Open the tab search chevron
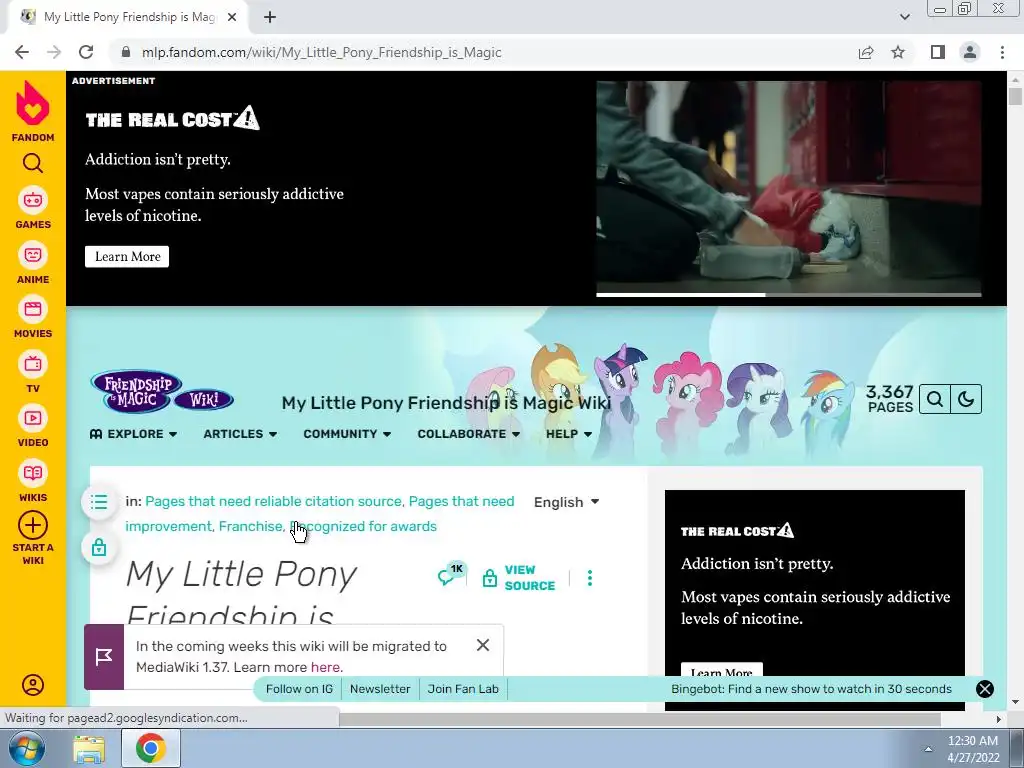The width and height of the screenshot is (1024, 768). tap(904, 17)
